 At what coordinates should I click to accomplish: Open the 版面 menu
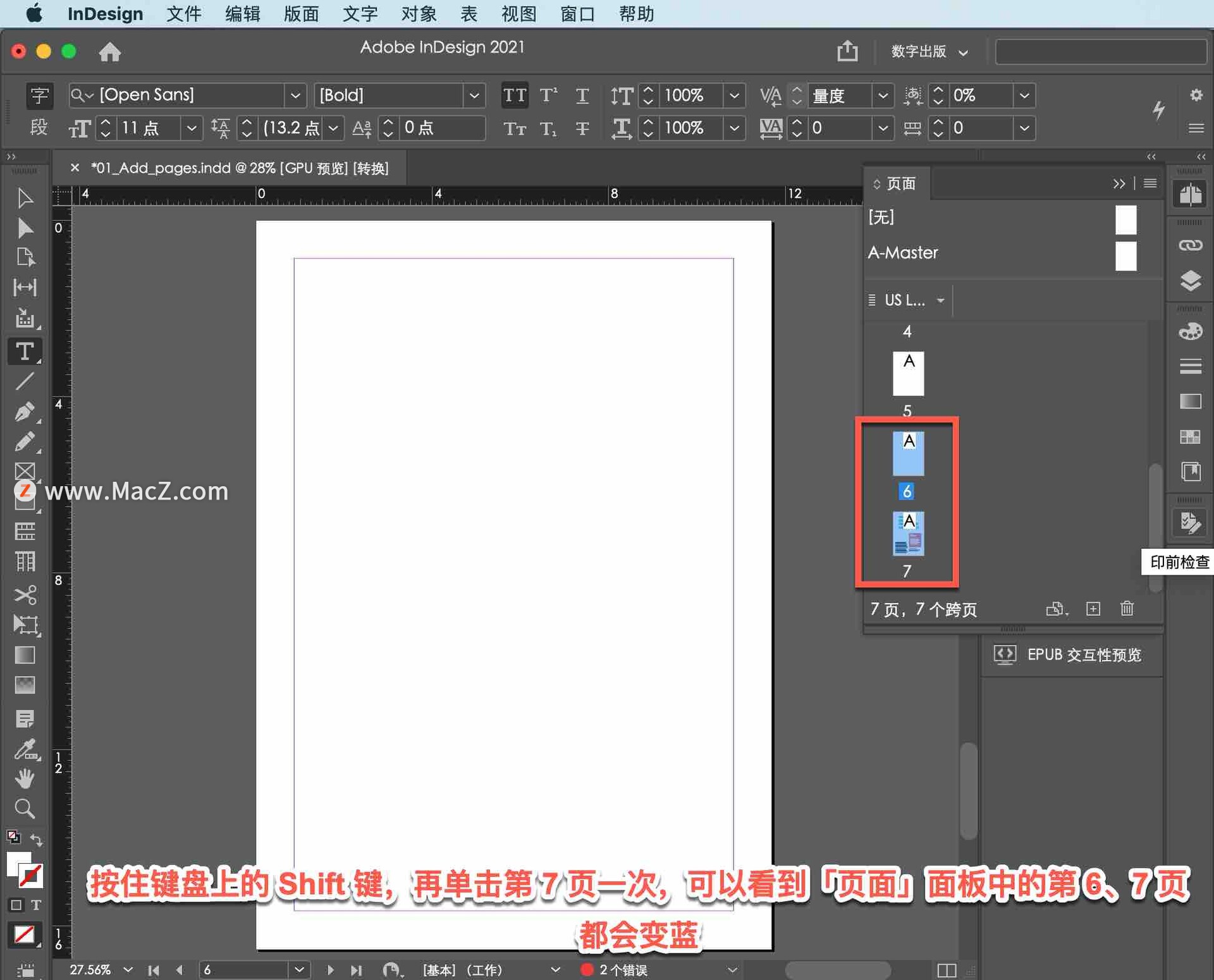301,14
